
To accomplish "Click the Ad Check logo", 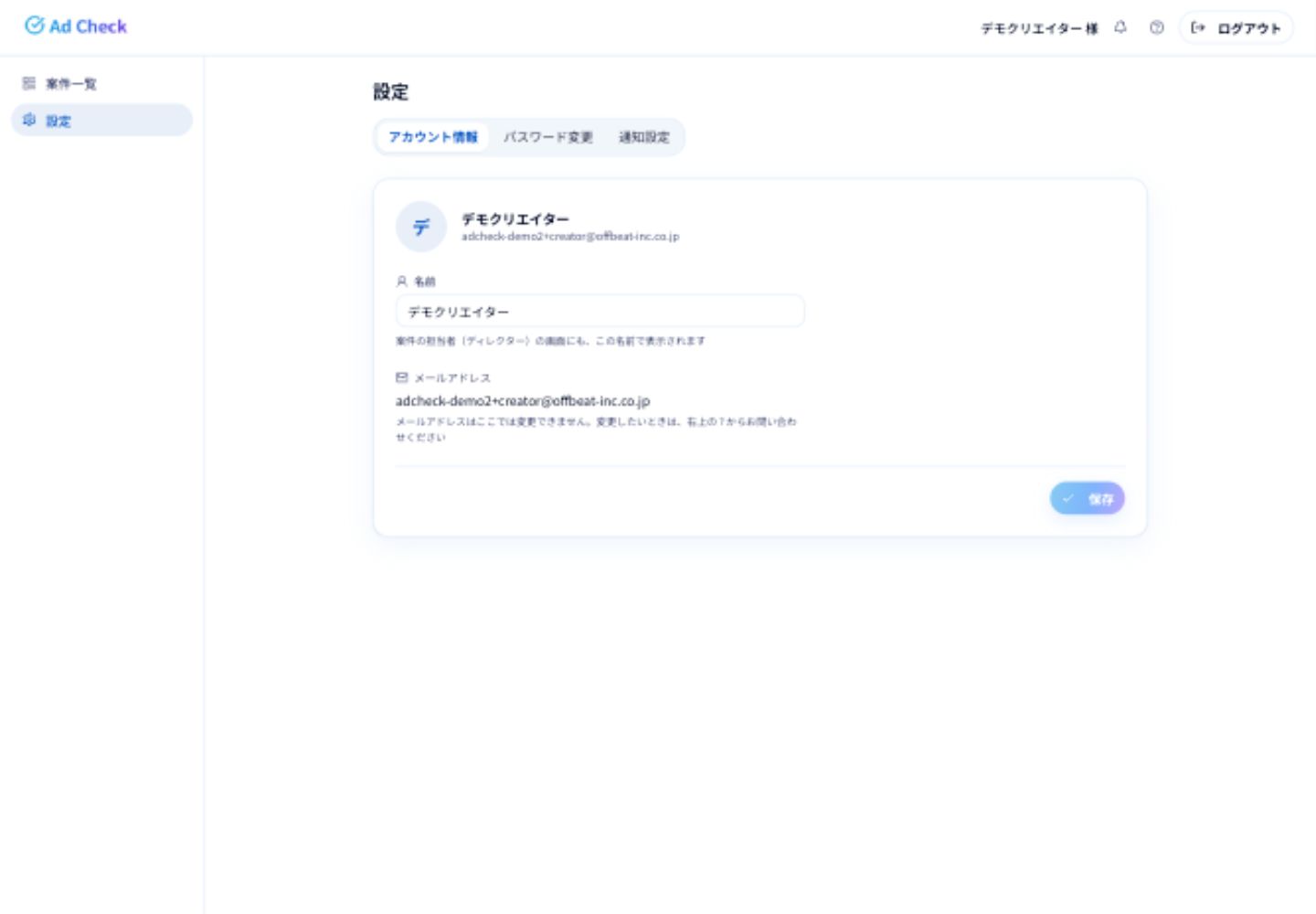I will coord(76,27).
